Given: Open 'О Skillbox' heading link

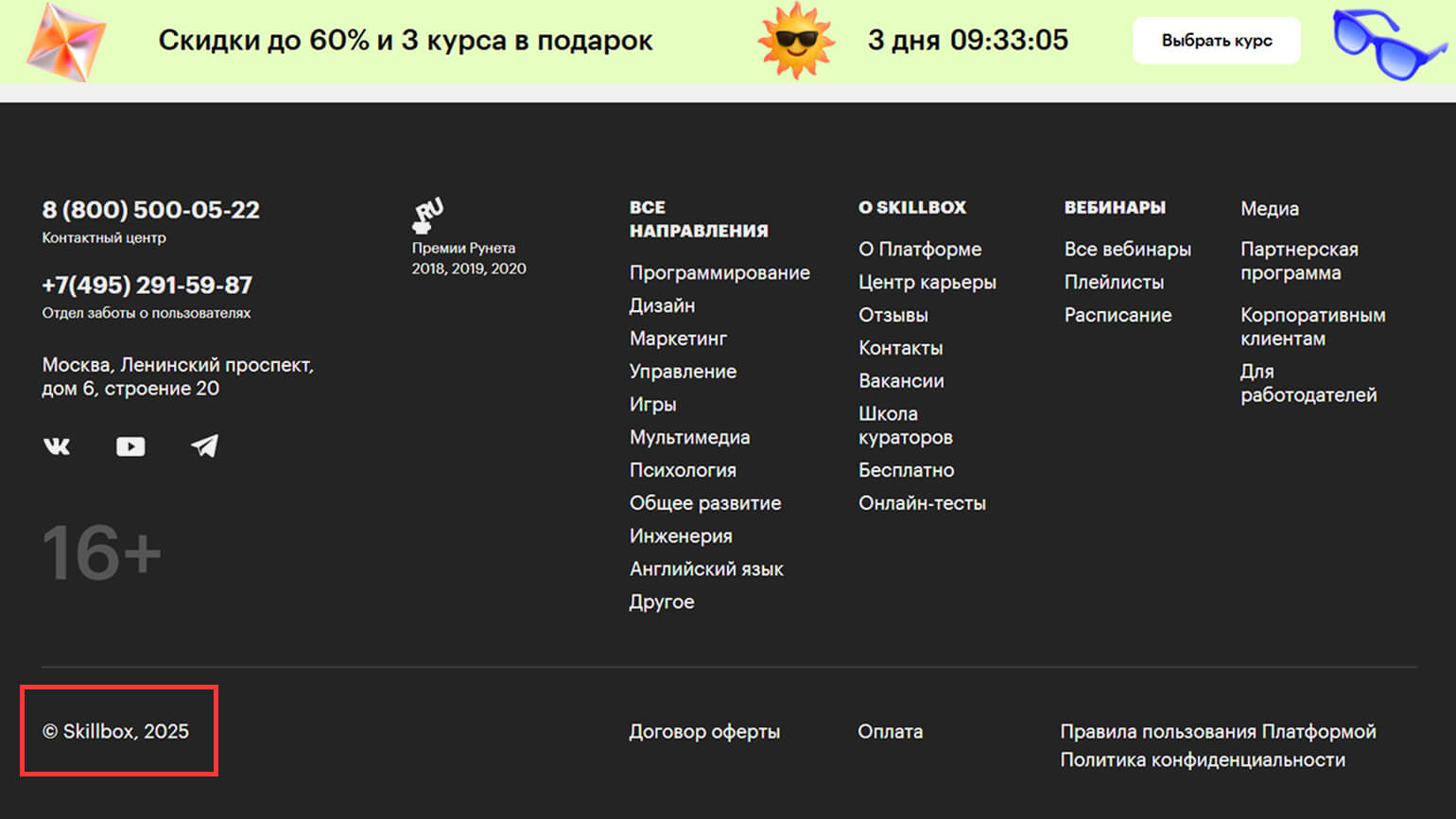Looking at the screenshot, I should click(x=912, y=207).
